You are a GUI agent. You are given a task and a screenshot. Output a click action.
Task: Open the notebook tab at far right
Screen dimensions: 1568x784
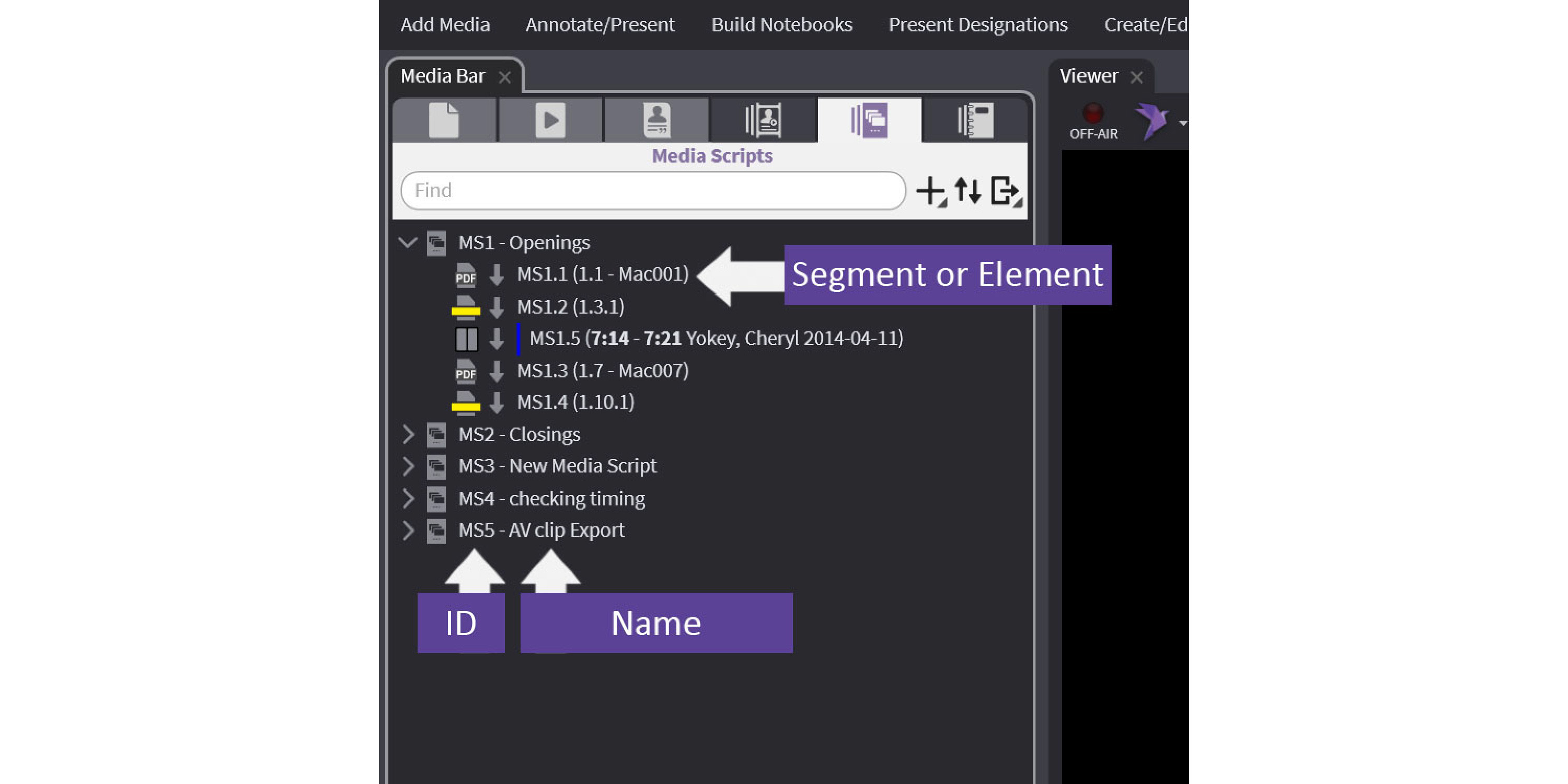tap(975, 121)
